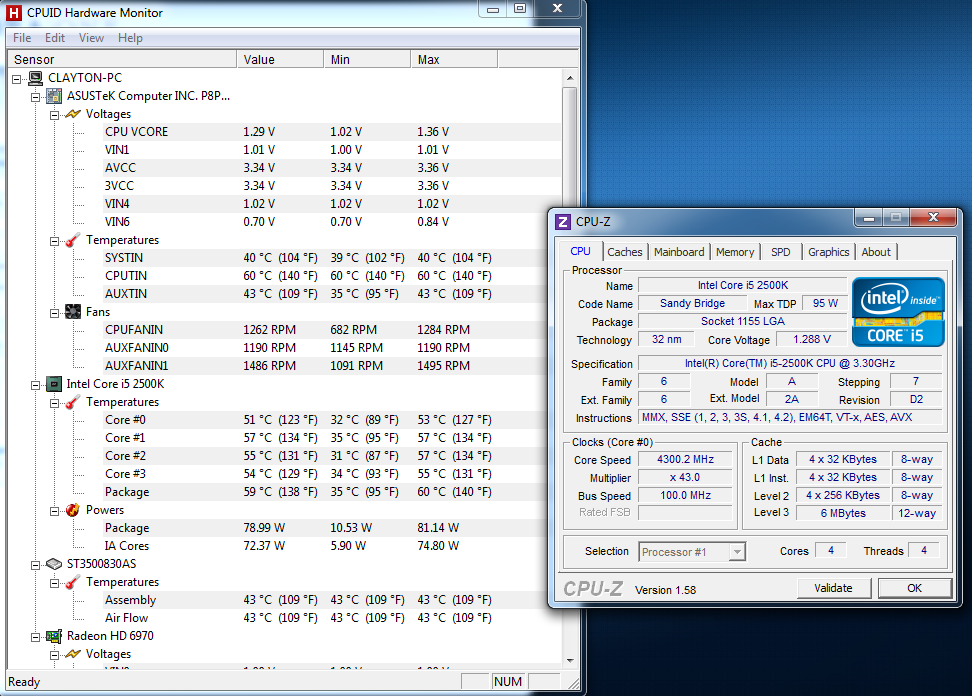Click the CLAYTON-PC computer icon
The image size is (973, 696).
click(35, 78)
